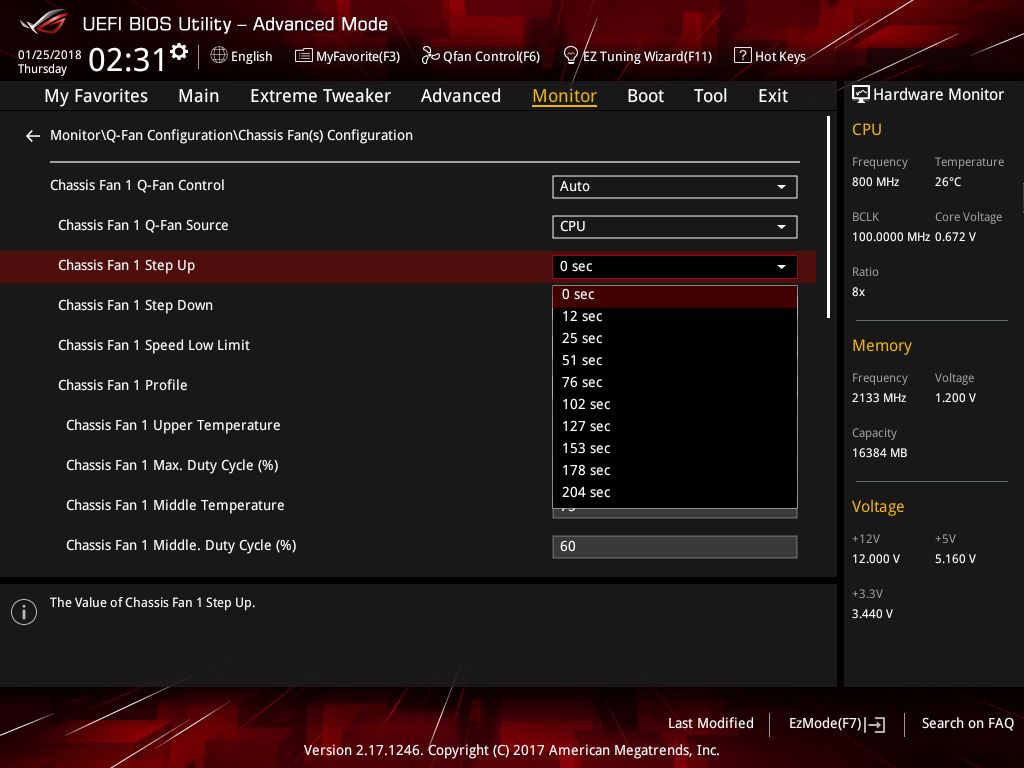1024x768 pixels.
Task: Open Search on FAQ
Action: click(x=967, y=724)
